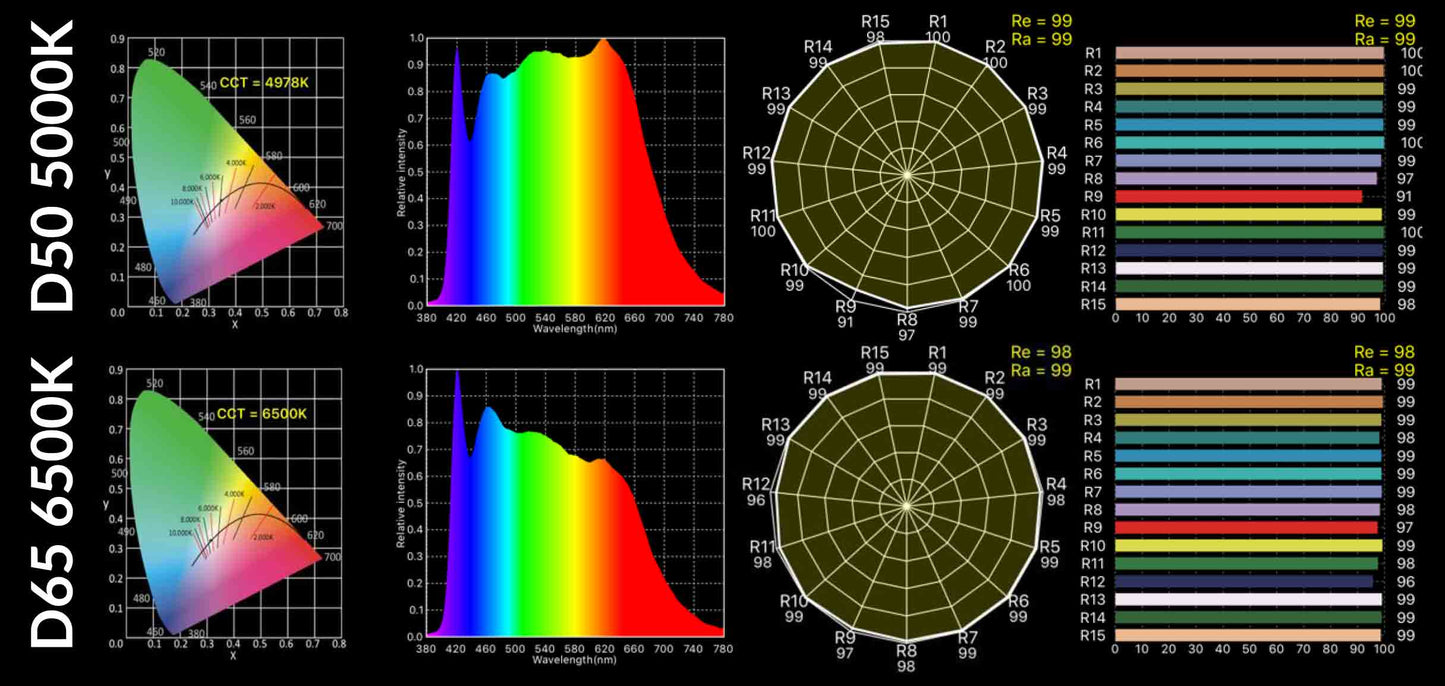This screenshot has width=1445, height=686.
Task: Select the yellow R10 bar in bottom bar chart
Action: (x=1248, y=545)
